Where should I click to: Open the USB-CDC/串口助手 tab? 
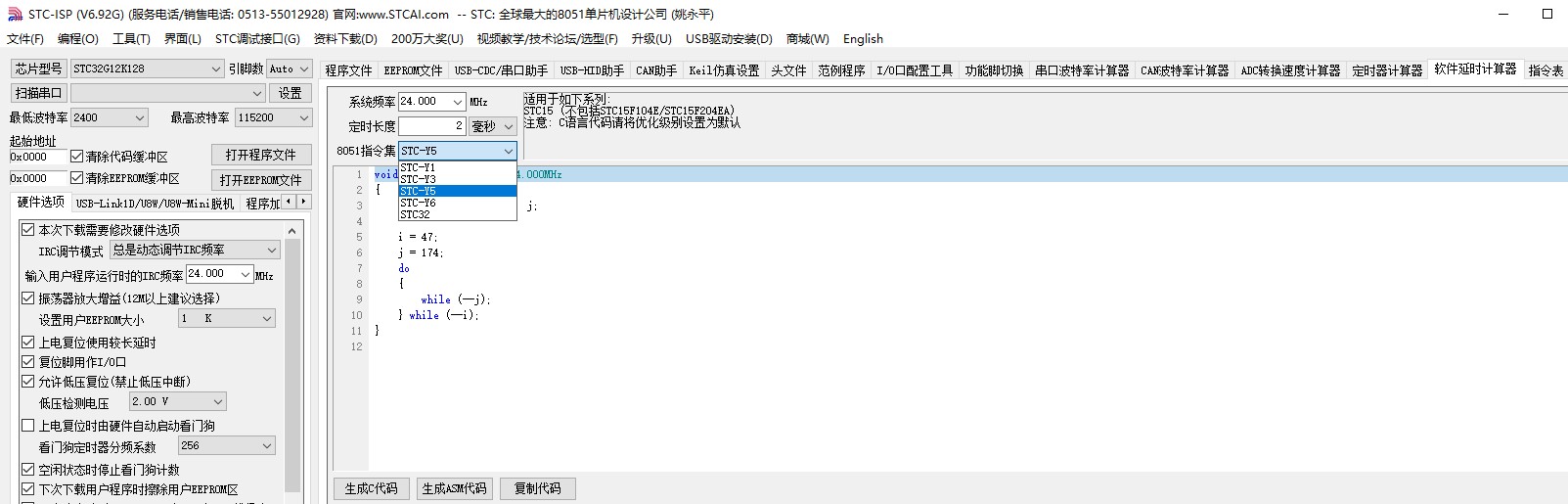pyautogui.click(x=501, y=70)
